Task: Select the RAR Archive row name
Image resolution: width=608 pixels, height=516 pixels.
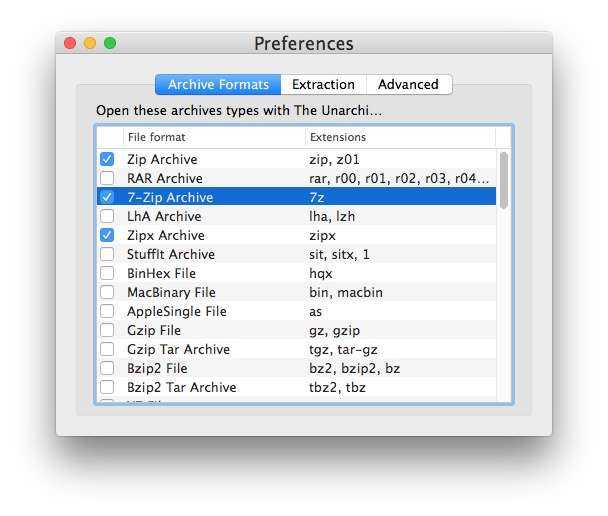Action: click(165, 178)
